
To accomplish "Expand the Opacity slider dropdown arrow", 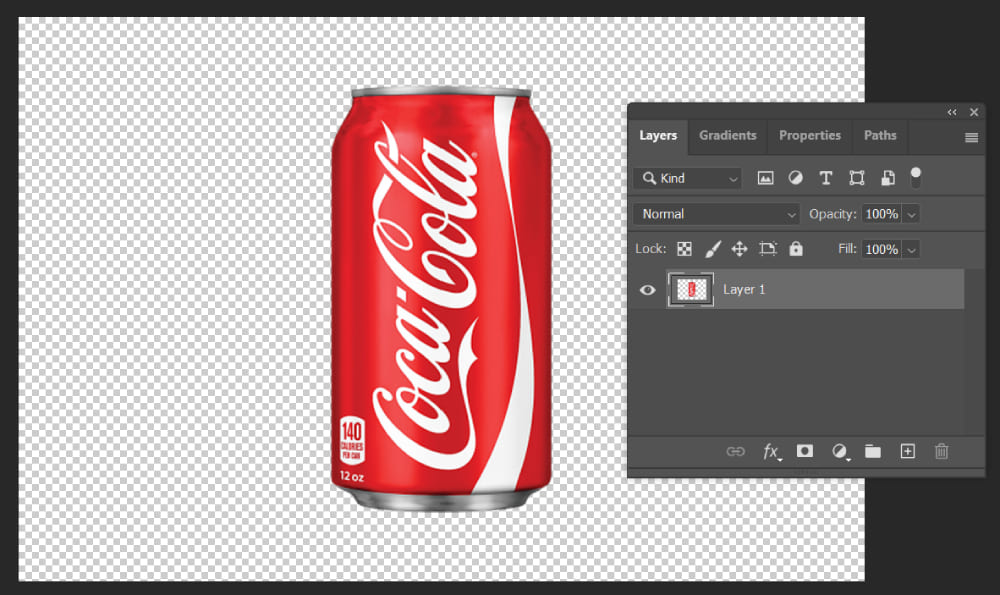I will (911, 214).
